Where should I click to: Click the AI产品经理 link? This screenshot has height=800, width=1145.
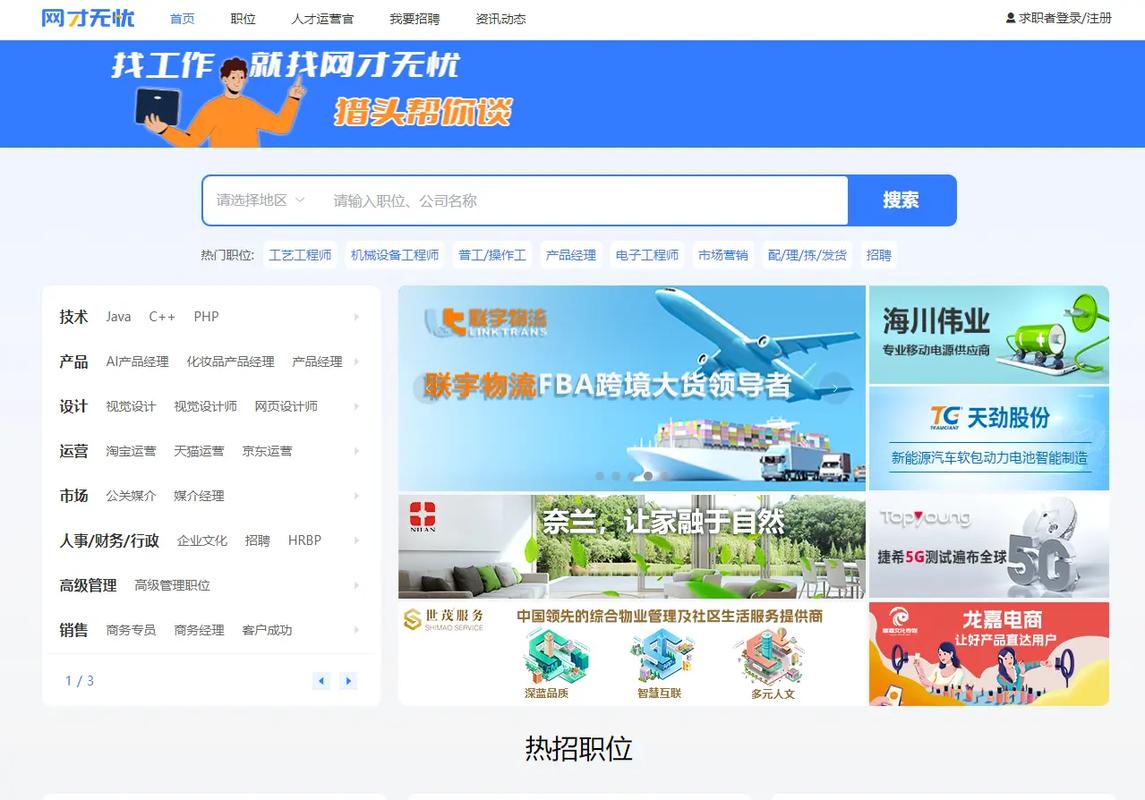coord(137,361)
